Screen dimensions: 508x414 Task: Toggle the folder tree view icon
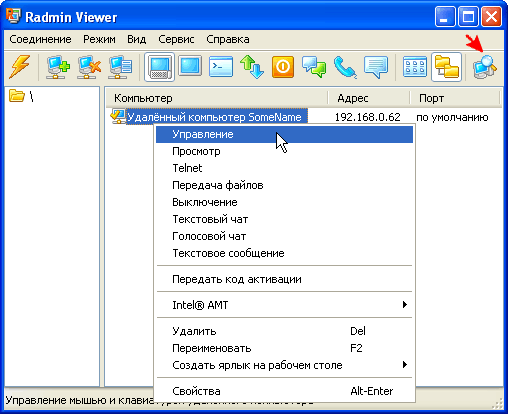(x=447, y=67)
